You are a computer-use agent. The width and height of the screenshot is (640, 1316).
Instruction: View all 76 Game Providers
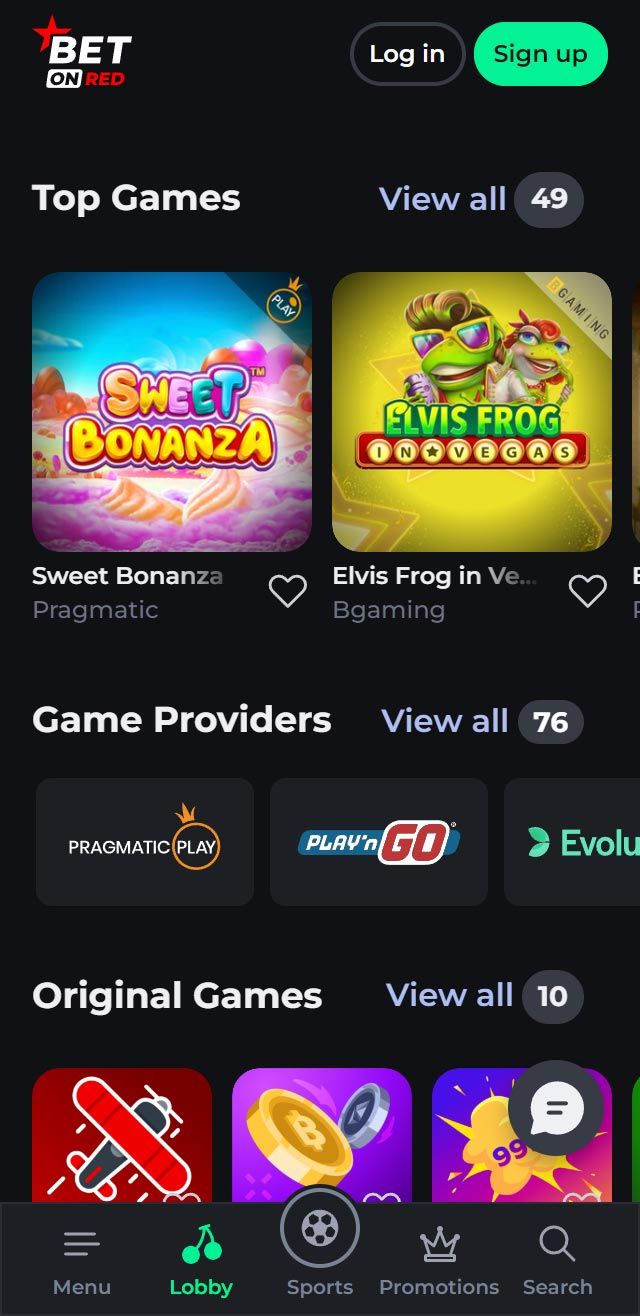tap(481, 721)
